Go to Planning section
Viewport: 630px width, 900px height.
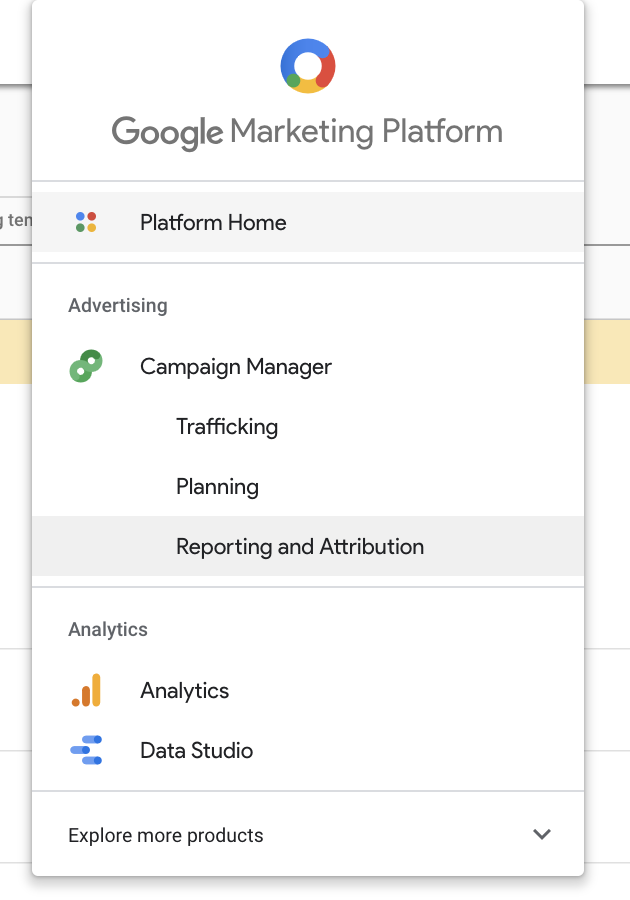308,486
